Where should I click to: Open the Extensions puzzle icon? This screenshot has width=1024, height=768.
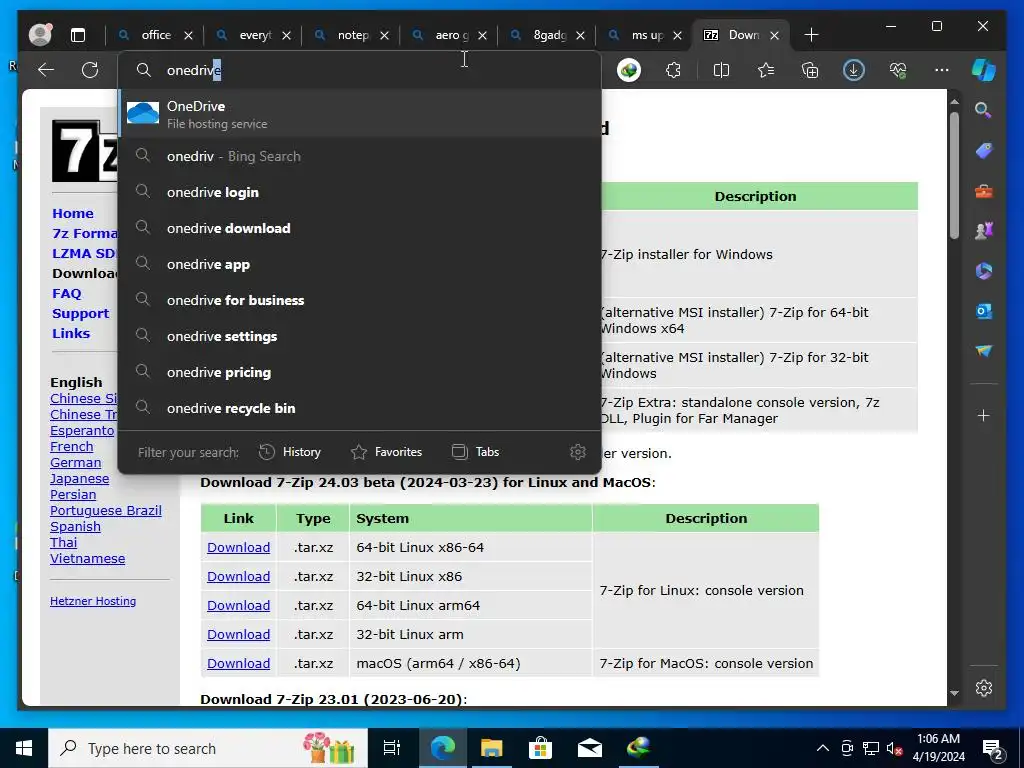pyautogui.click(x=673, y=70)
